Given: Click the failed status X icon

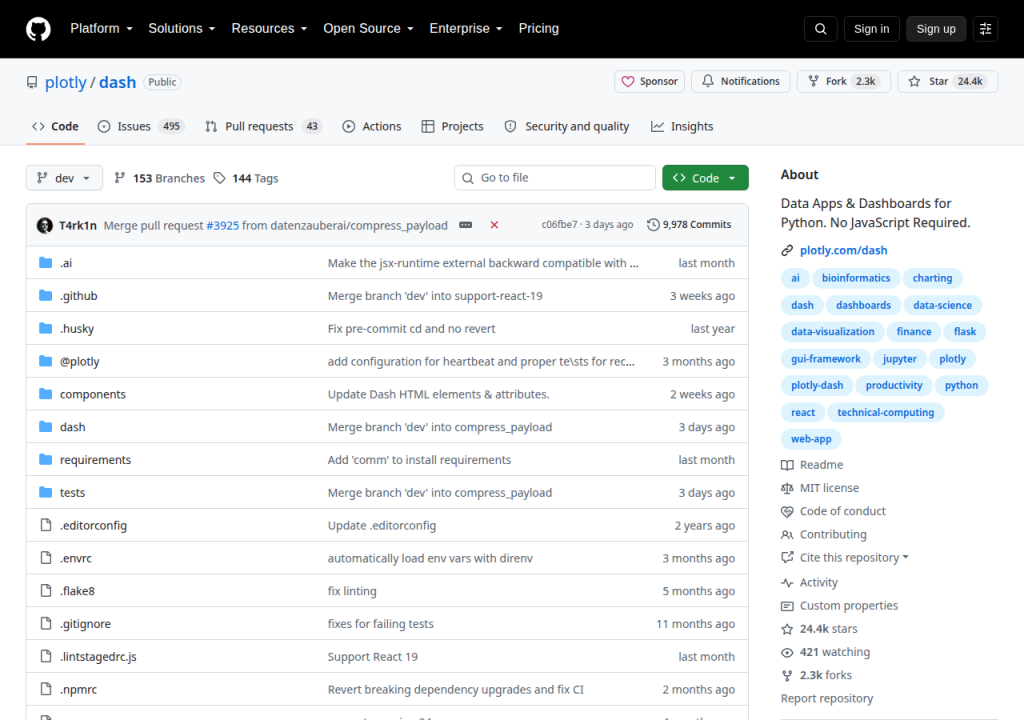Looking at the screenshot, I should [494, 225].
